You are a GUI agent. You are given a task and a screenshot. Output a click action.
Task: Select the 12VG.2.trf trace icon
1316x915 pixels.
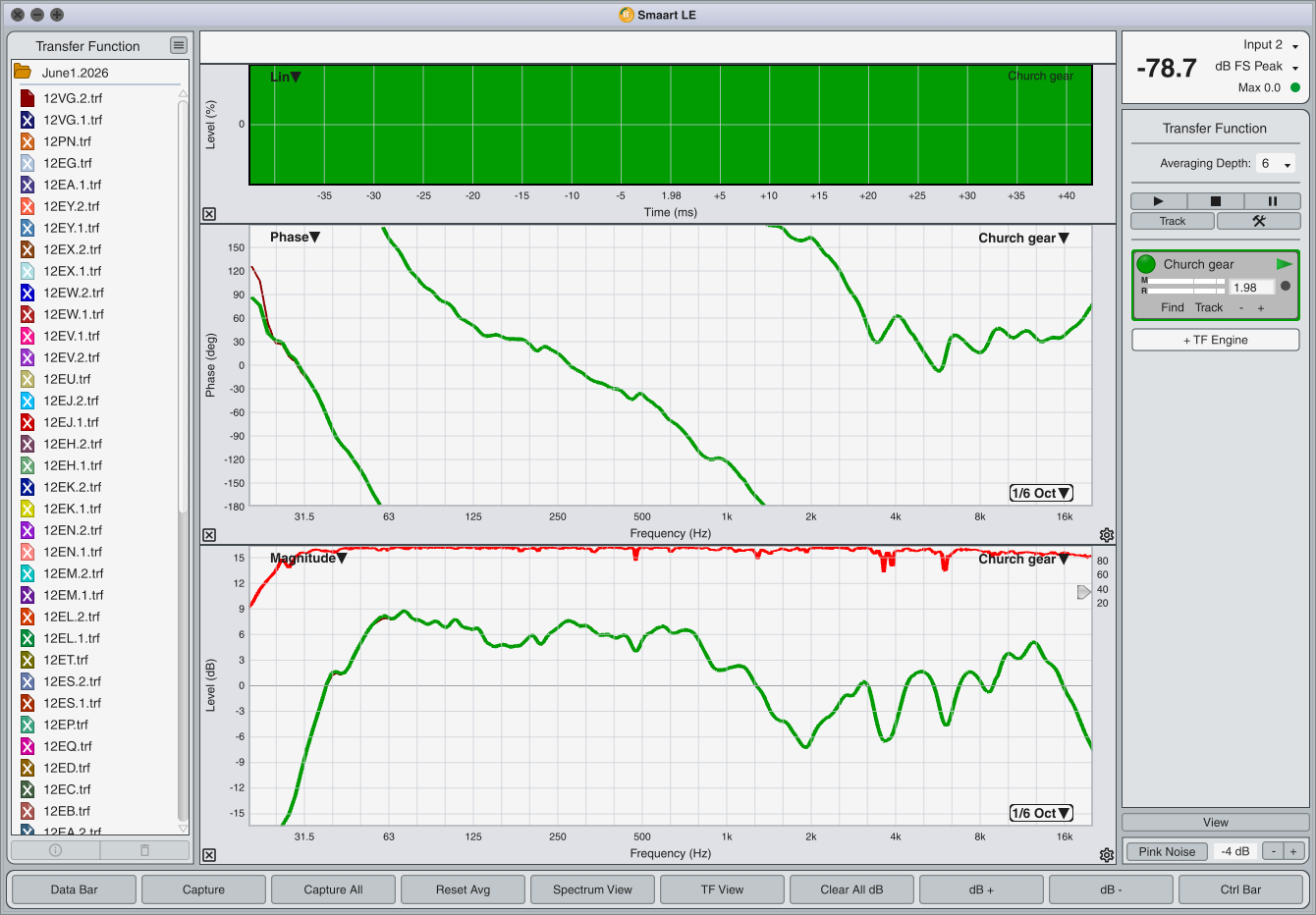(x=27, y=98)
